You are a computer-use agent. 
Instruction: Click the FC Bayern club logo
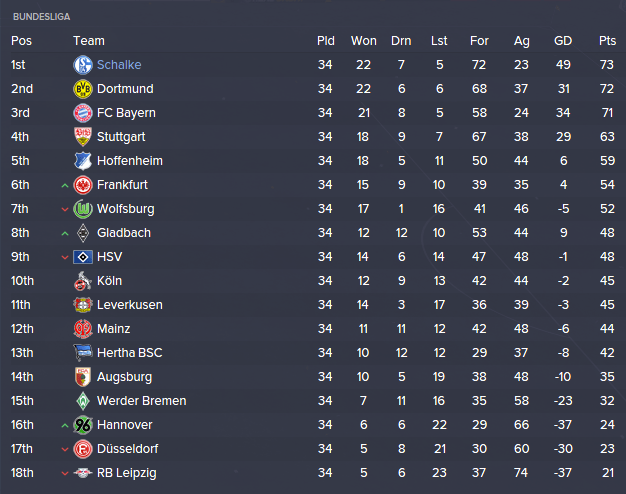[x=83, y=113]
